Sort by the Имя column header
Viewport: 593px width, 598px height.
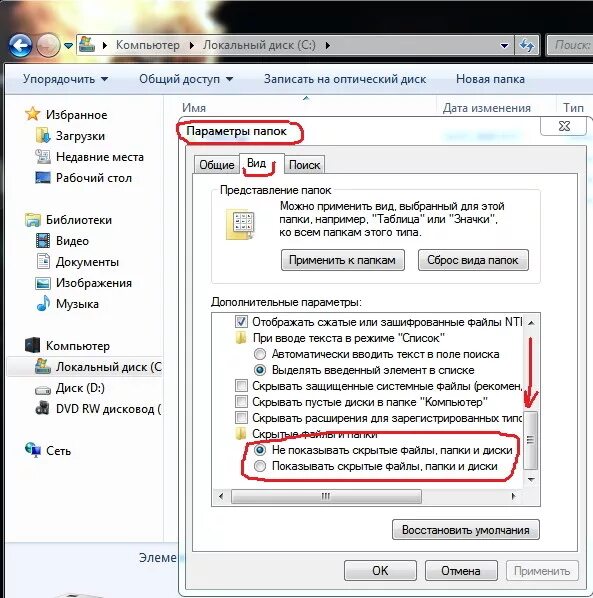[x=194, y=108]
